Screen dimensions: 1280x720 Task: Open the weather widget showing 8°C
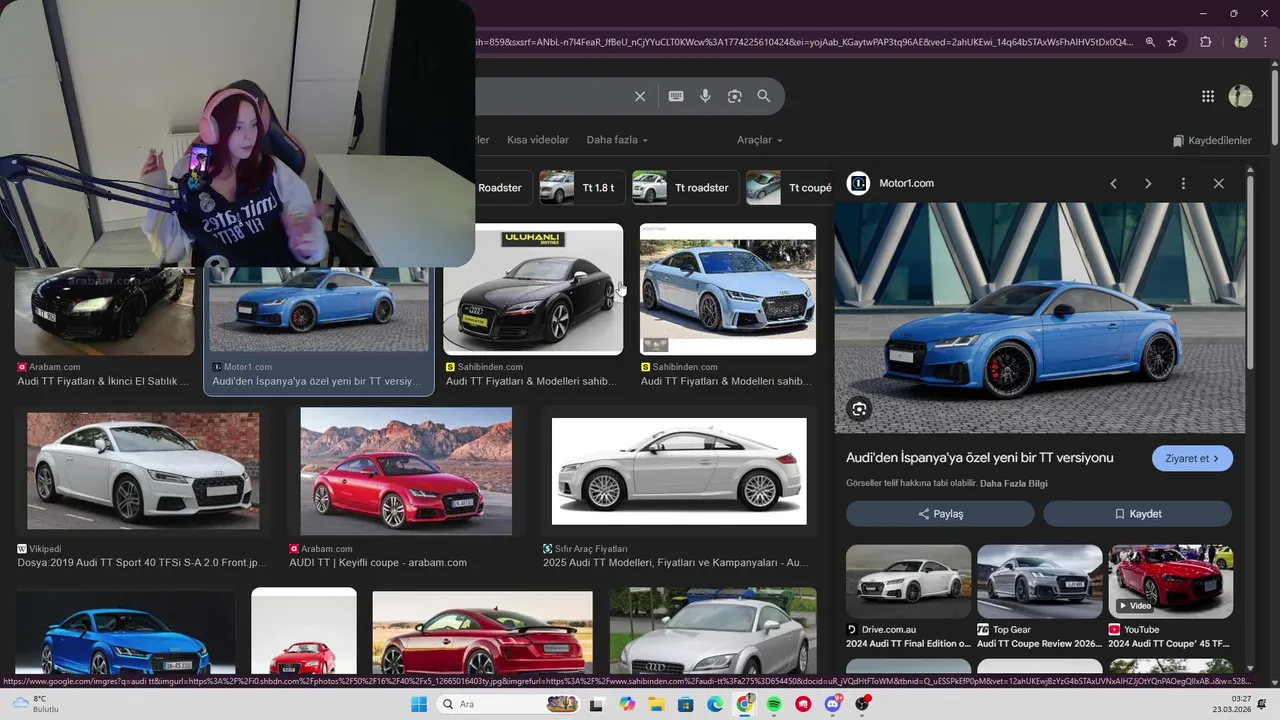(x=34, y=704)
